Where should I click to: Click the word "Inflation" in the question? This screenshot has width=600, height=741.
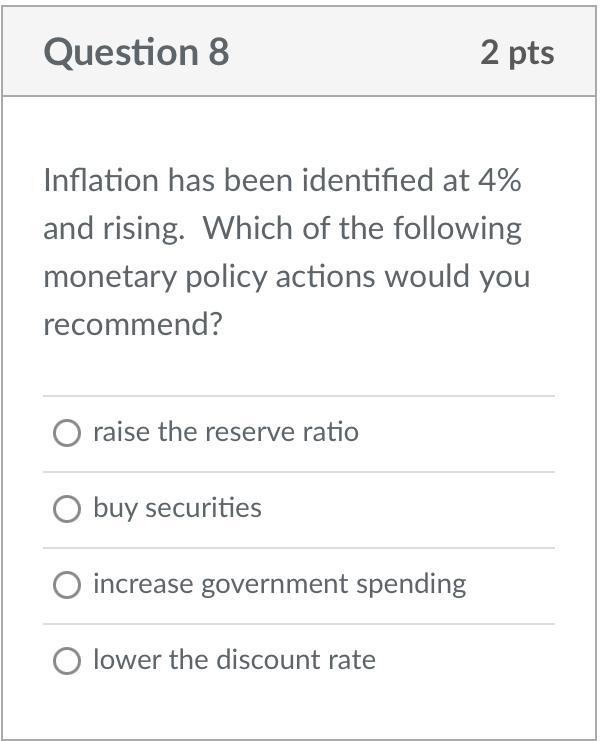click(x=101, y=180)
